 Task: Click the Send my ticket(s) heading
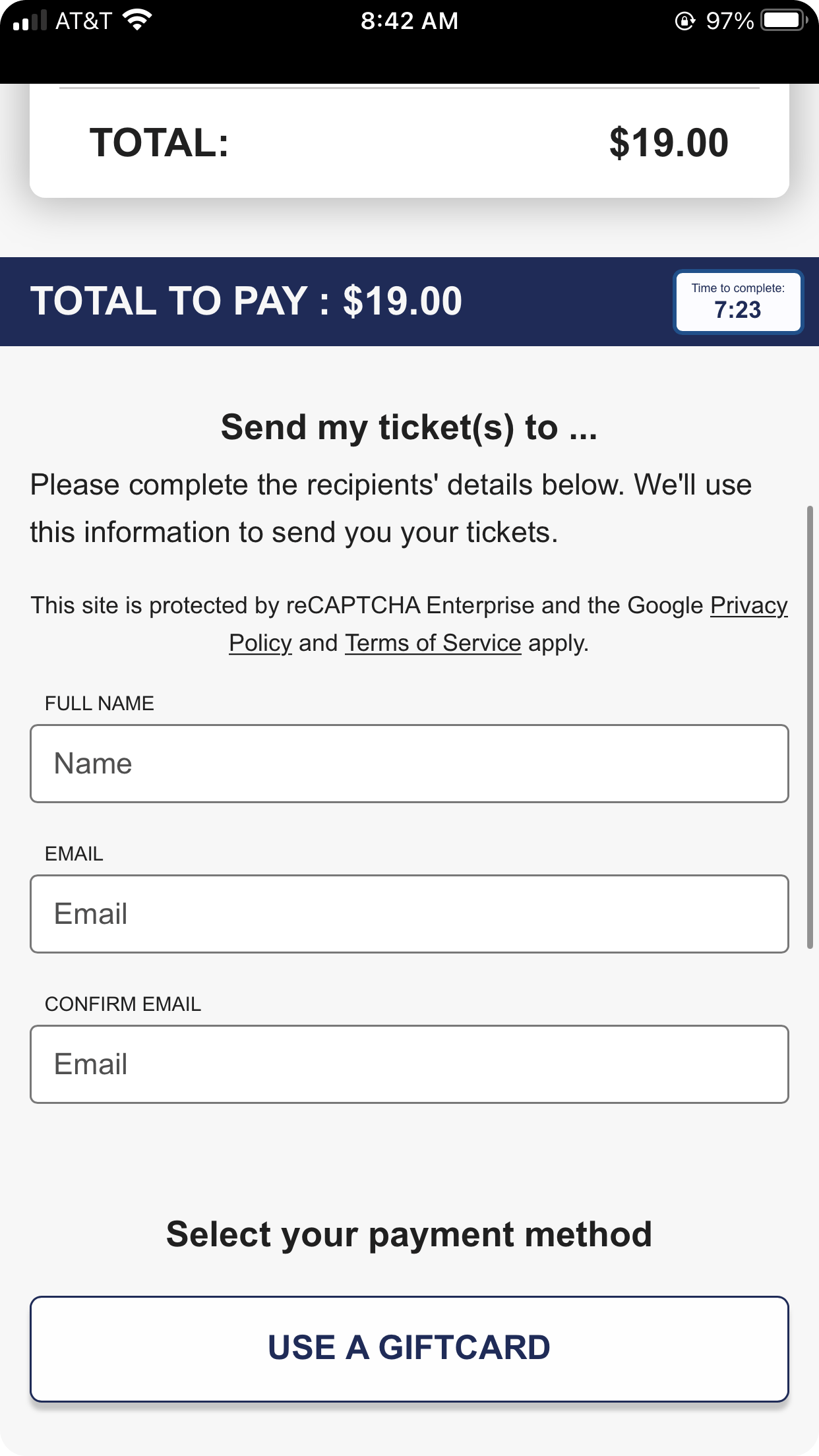(x=409, y=426)
